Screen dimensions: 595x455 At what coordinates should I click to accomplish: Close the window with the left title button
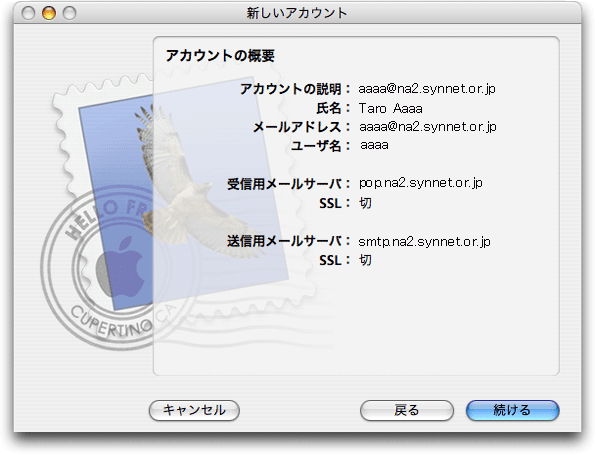[28, 13]
